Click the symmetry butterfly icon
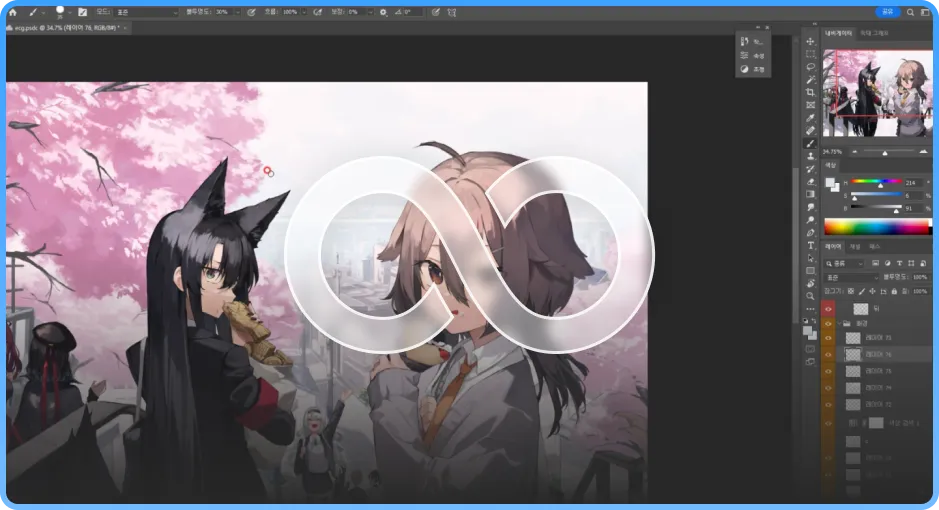Image resolution: width=939 pixels, height=510 pixels. coord(452,12)
